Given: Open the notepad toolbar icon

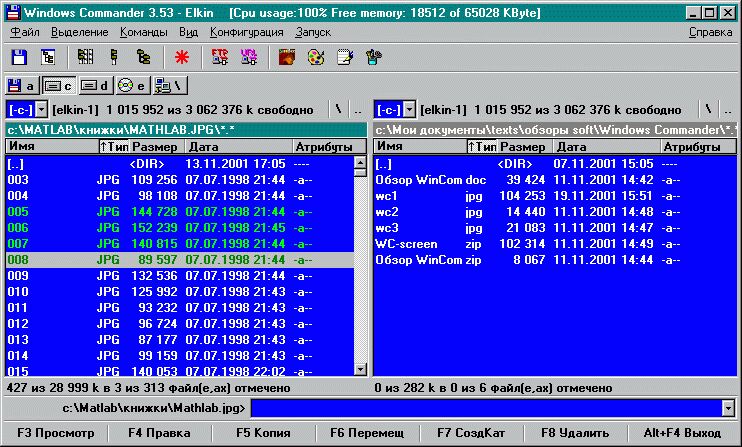Looking at the screenshot, I should pos(345,57).
